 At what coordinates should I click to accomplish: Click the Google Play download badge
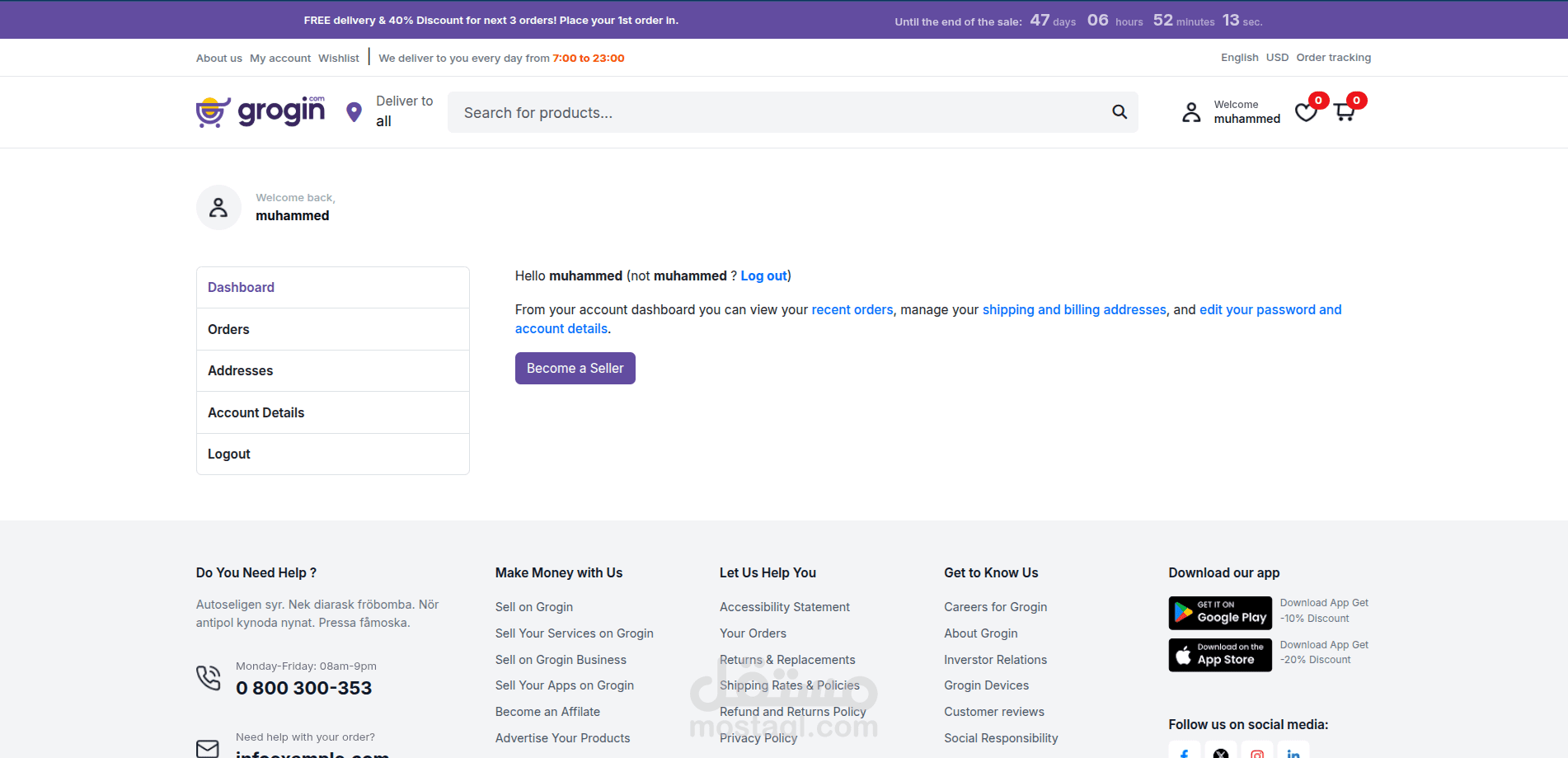1219,612
